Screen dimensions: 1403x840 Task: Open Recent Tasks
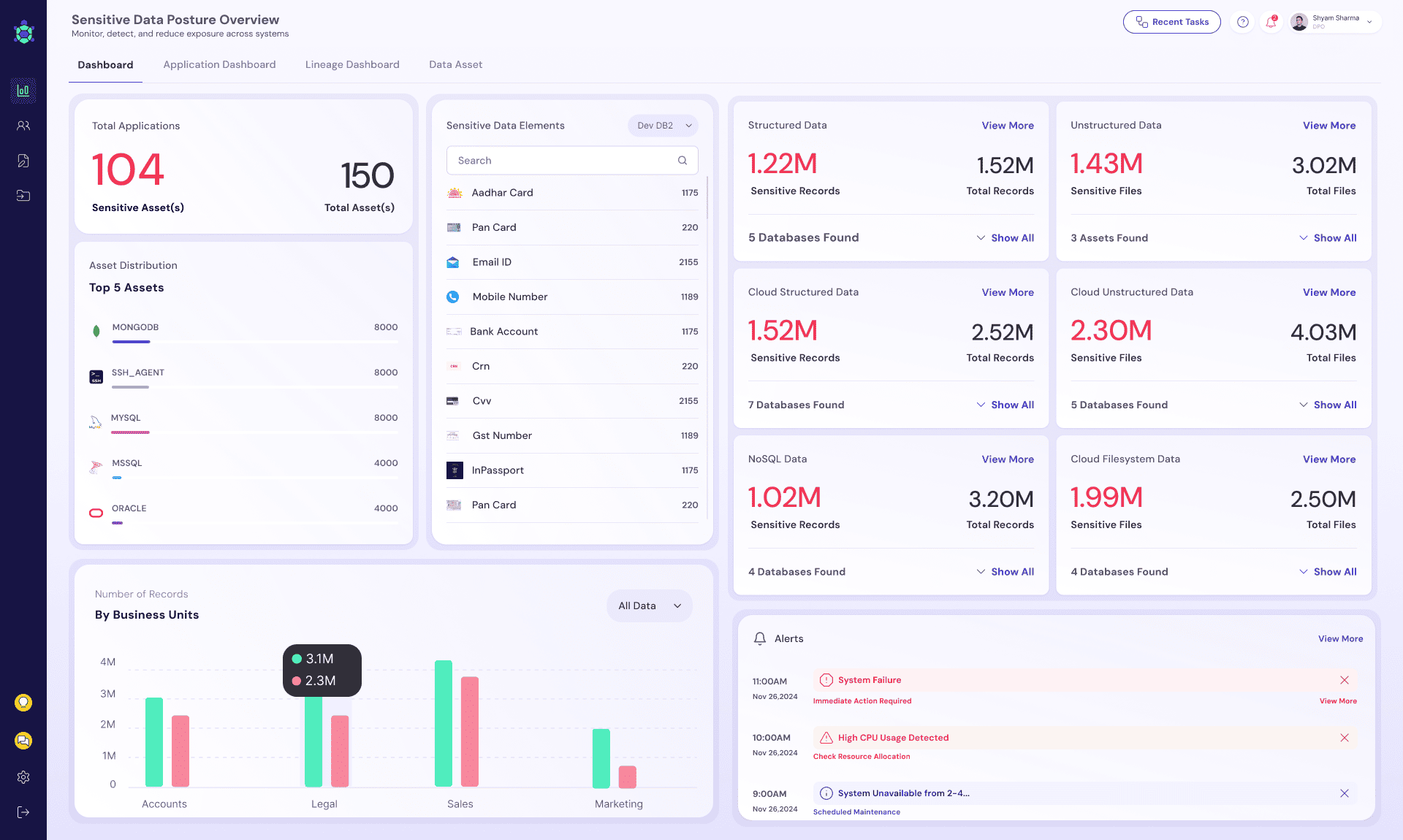(1171, 22)
